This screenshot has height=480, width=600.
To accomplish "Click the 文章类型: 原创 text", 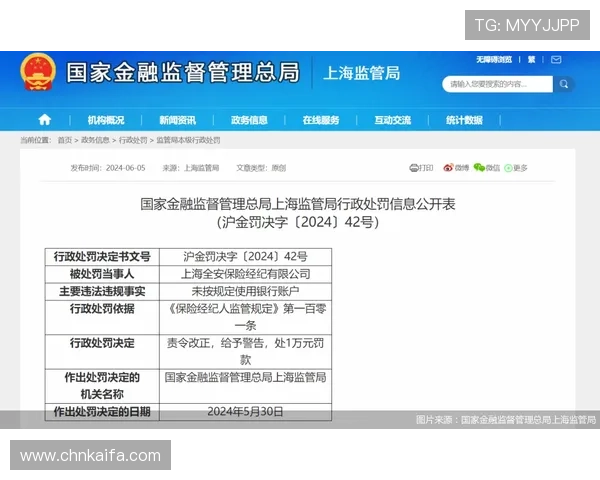I will click(x=261, y=168).
